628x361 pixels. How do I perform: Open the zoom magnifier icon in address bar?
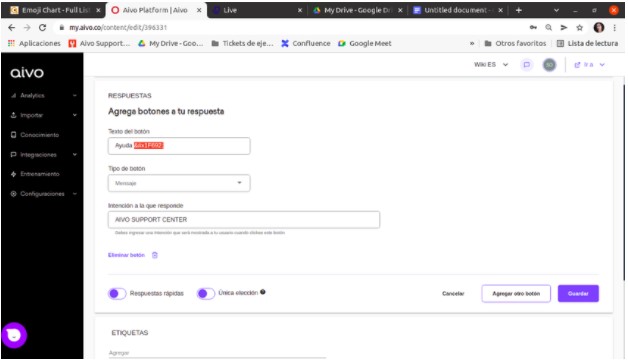click(548, 27)
